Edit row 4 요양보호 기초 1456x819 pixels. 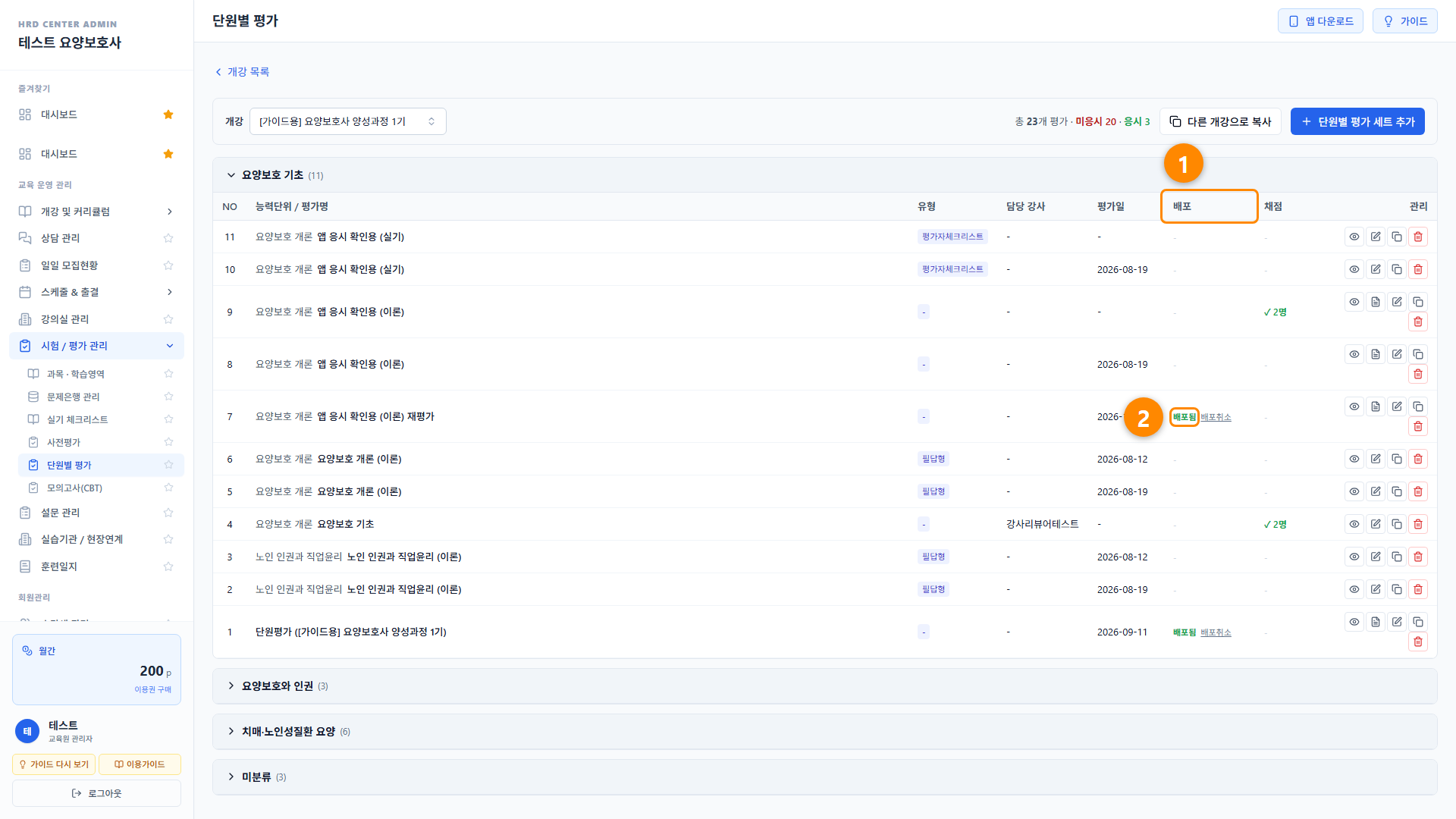tap(1375, 524)
